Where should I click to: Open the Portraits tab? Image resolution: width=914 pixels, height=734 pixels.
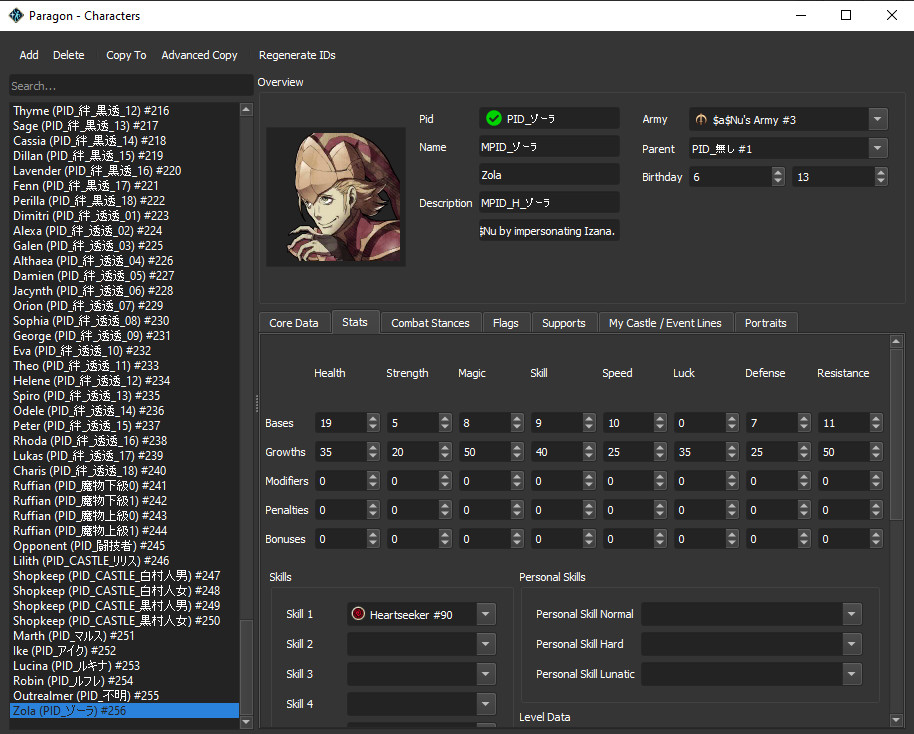coord(765,323)
